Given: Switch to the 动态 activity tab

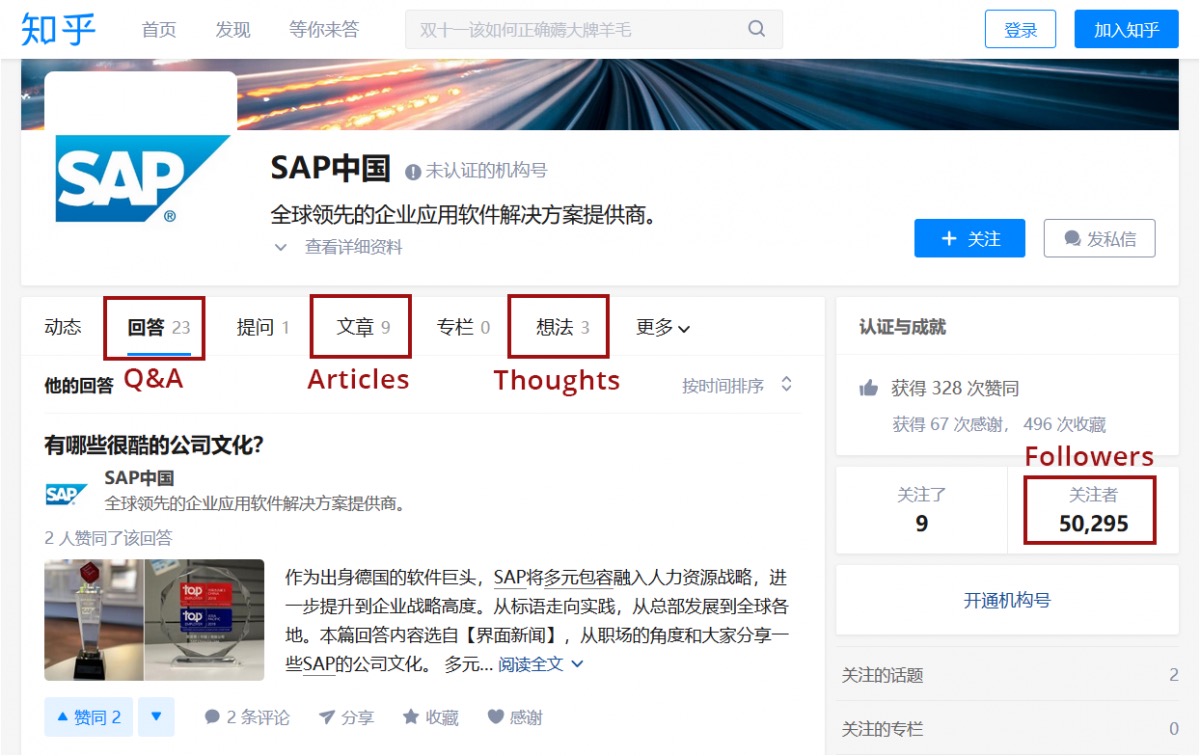Looking at the screenshot, I should point(63,327).
